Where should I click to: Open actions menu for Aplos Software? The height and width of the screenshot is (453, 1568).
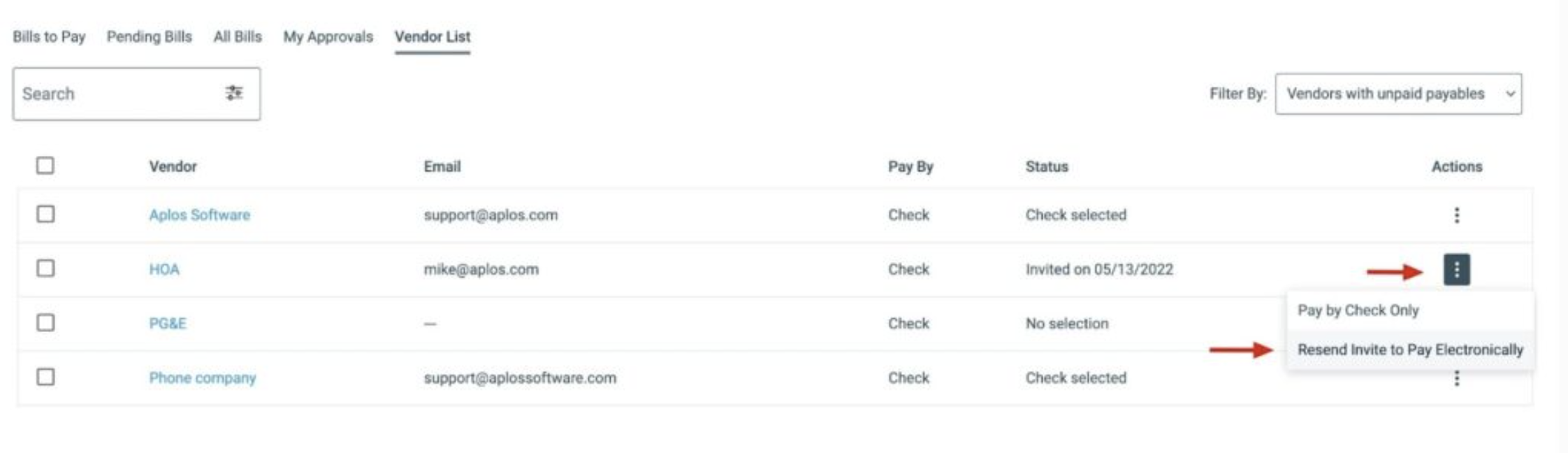click(1456, 215)
